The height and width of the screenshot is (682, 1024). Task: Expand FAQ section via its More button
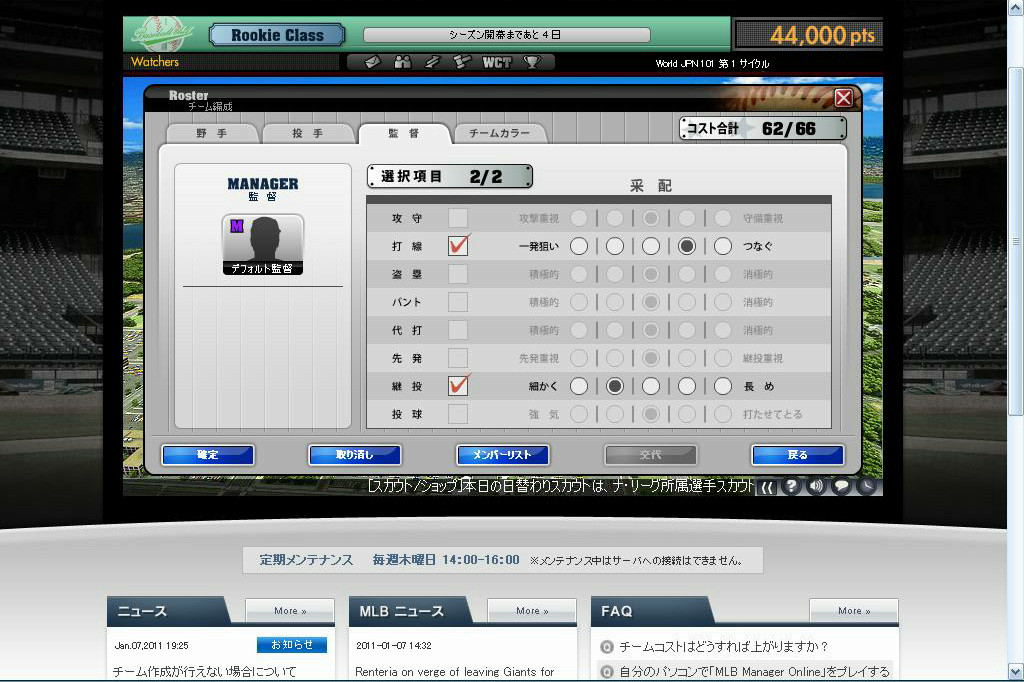click(852, 610)
